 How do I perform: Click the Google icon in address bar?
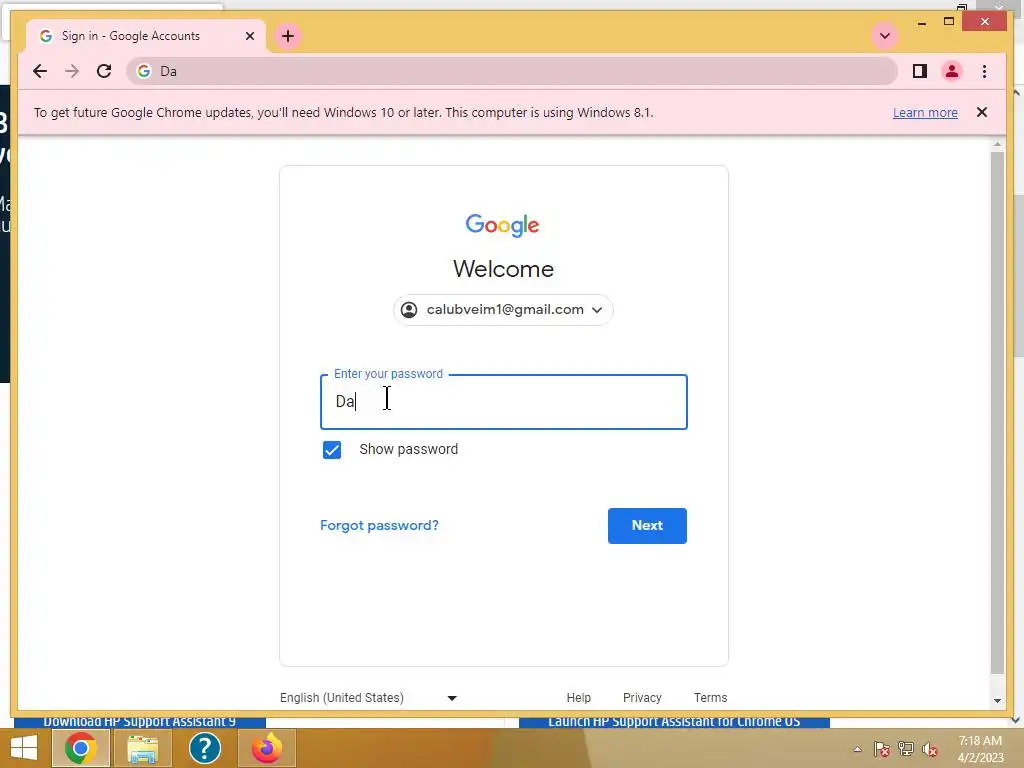pyautogui.click(x=144, y=71)
